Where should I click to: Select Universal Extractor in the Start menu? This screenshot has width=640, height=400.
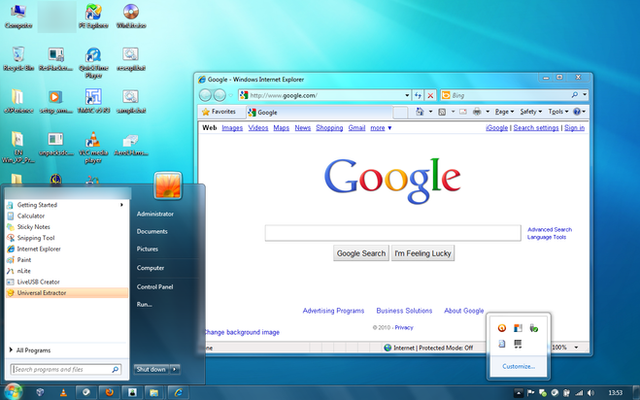tap(67, 293)
